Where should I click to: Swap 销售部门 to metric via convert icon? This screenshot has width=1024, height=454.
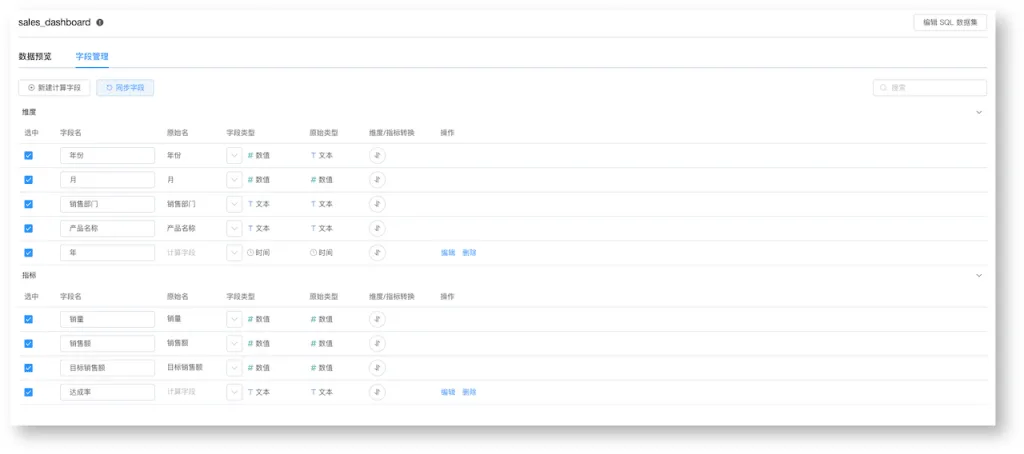pos(377,204)
